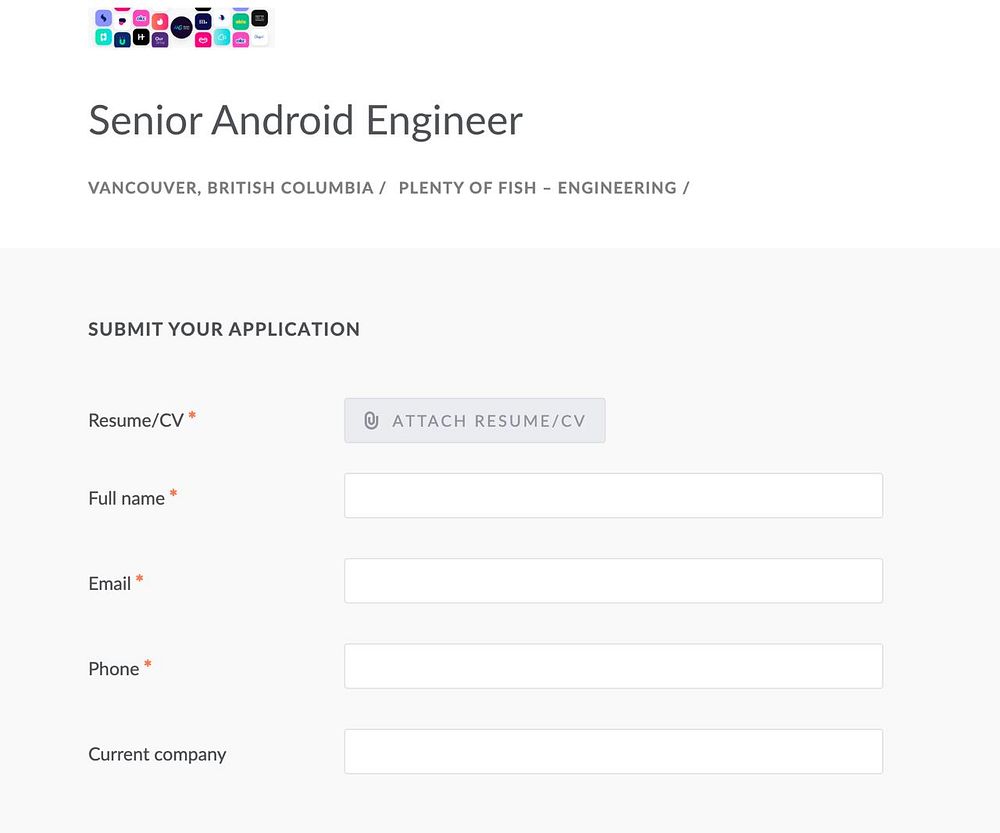The image size is (1000, 833).
Task: Click the paperclip icon on the attach button
Action: 371,421
